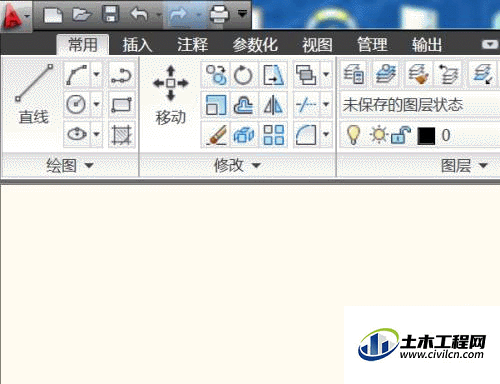The width and height of the screenshot is (500, 384).
Task: Open the AutoCAD application menu button
Action: coord(16,16)
